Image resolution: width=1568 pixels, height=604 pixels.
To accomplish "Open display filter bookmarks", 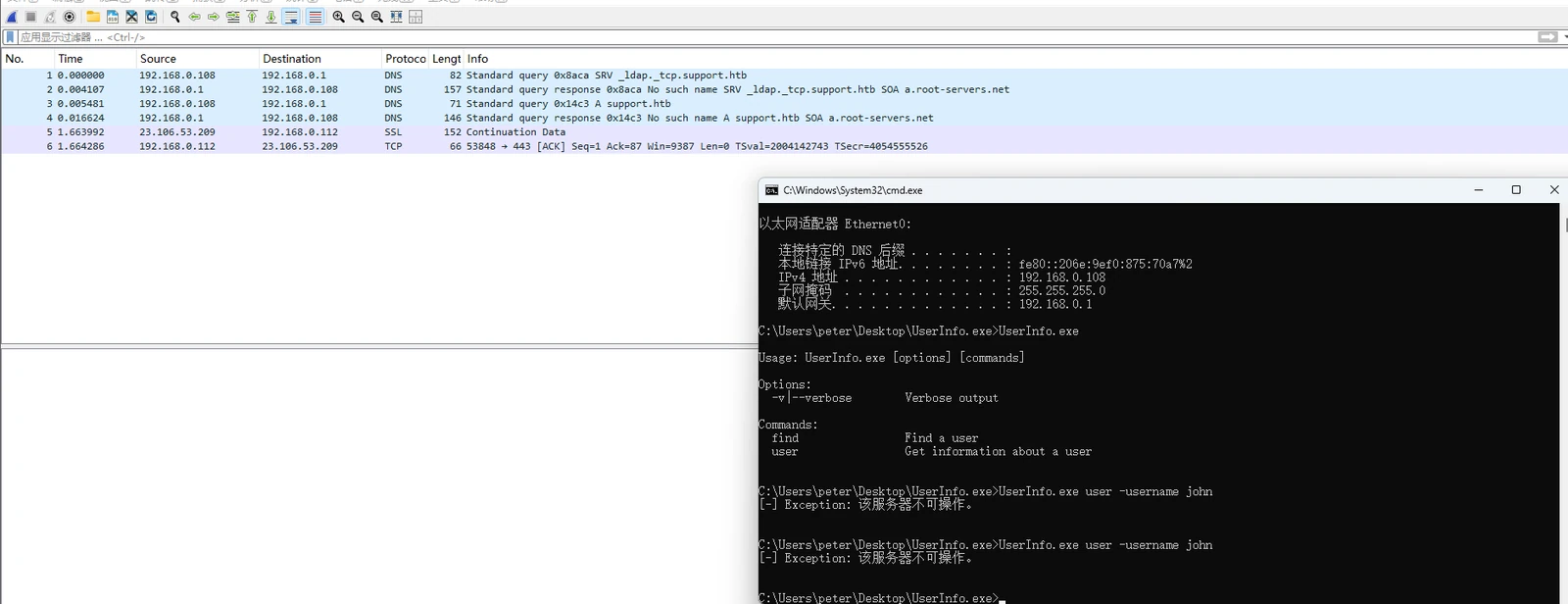I will tap(10, 37).
